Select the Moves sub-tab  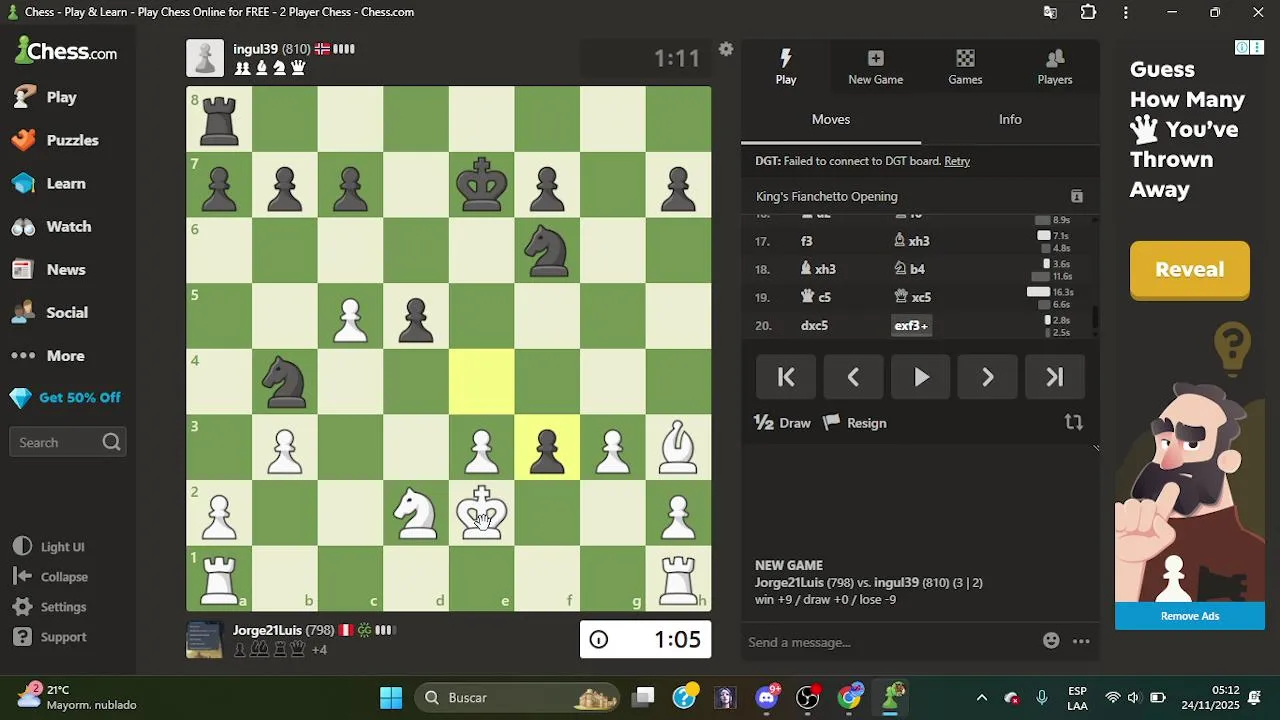click(x=831, y=119)
